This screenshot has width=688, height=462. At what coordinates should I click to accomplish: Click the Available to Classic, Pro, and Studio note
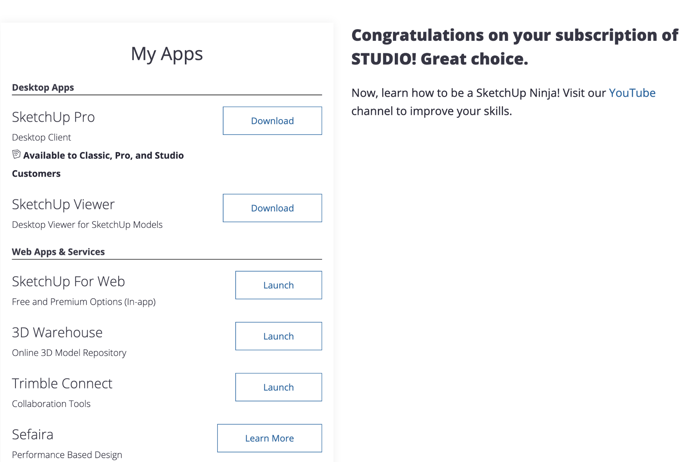point(98,164)
